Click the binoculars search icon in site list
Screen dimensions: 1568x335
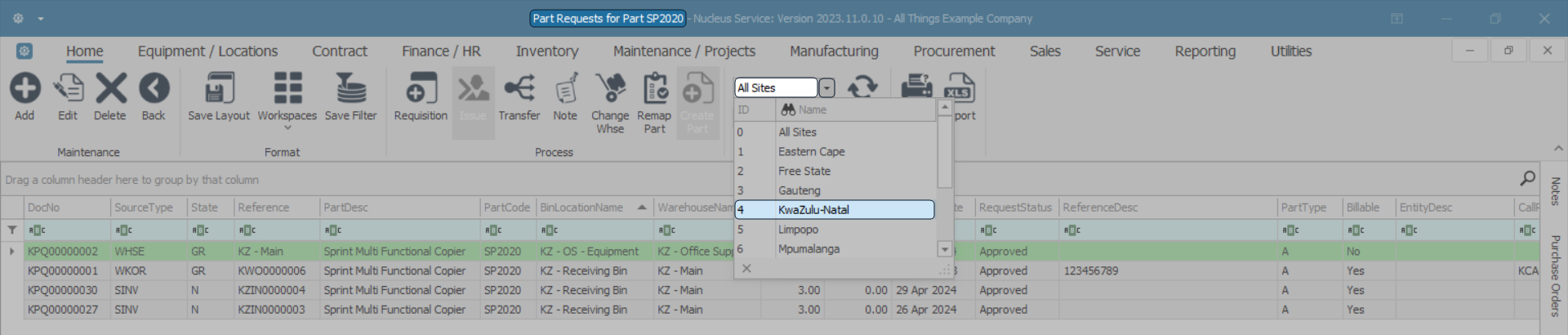(x=788, y=109)
